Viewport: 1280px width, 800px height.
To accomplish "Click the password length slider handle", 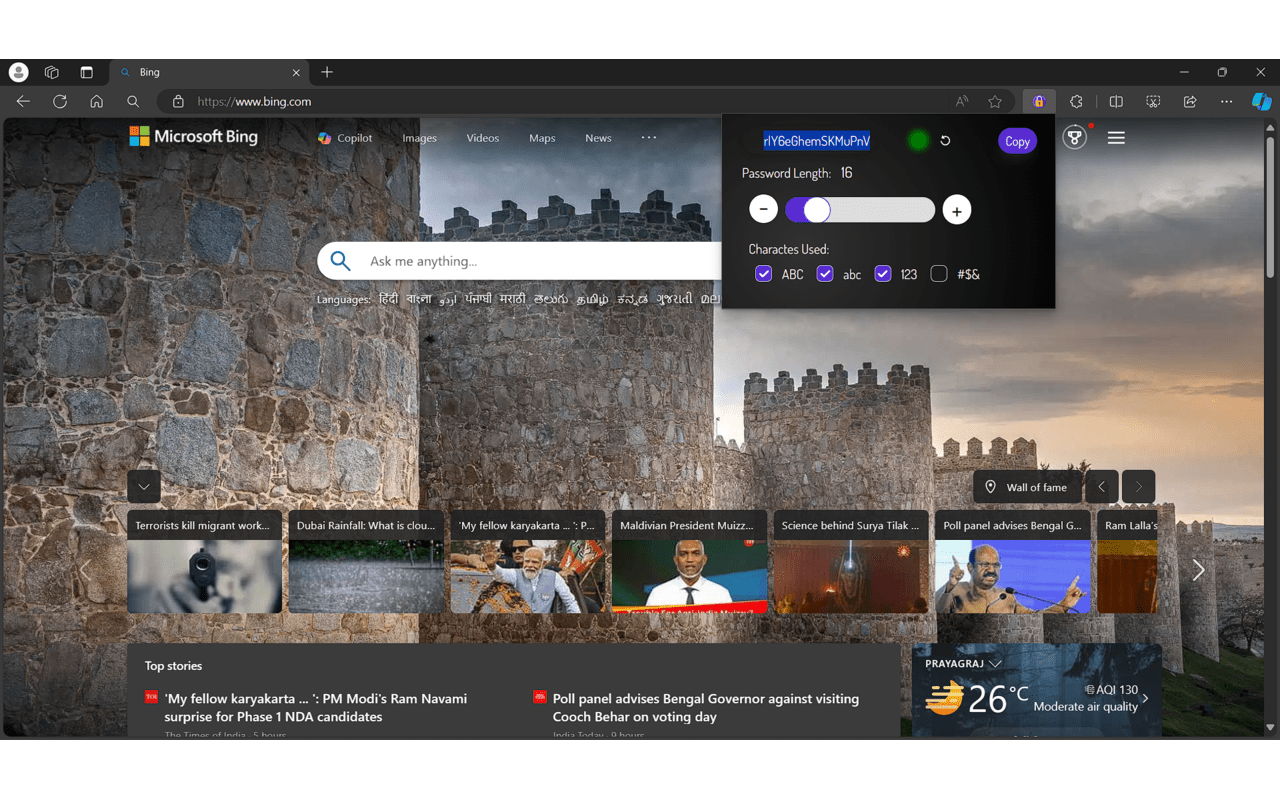I will coord(817,209).
